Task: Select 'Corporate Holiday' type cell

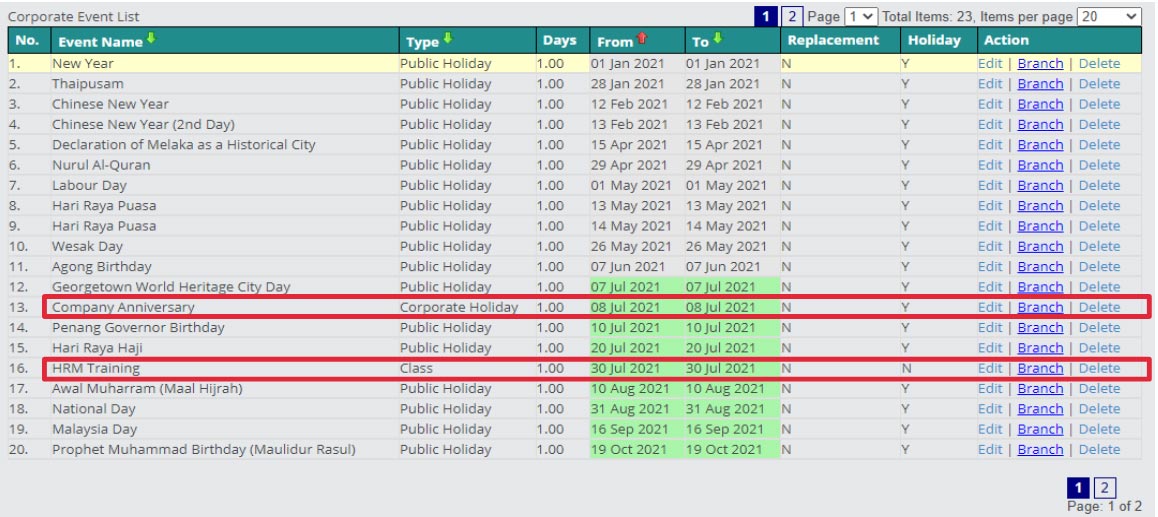Action: click(x=459, y=307)
